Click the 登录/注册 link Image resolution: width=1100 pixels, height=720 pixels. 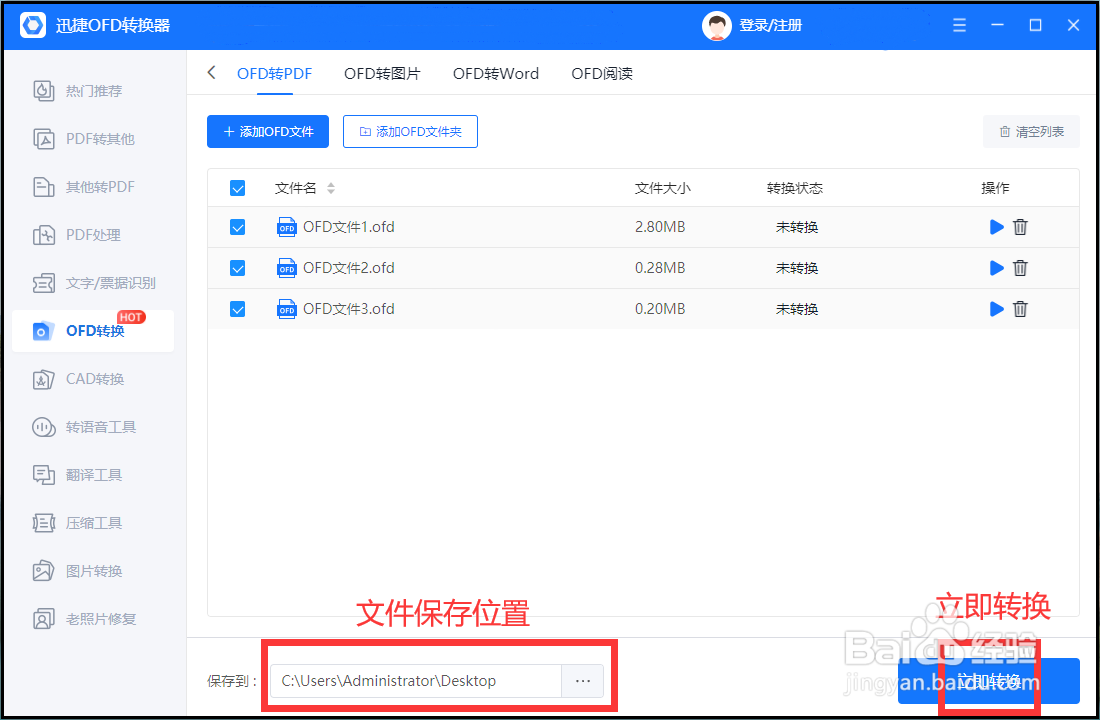click(770, 26)
